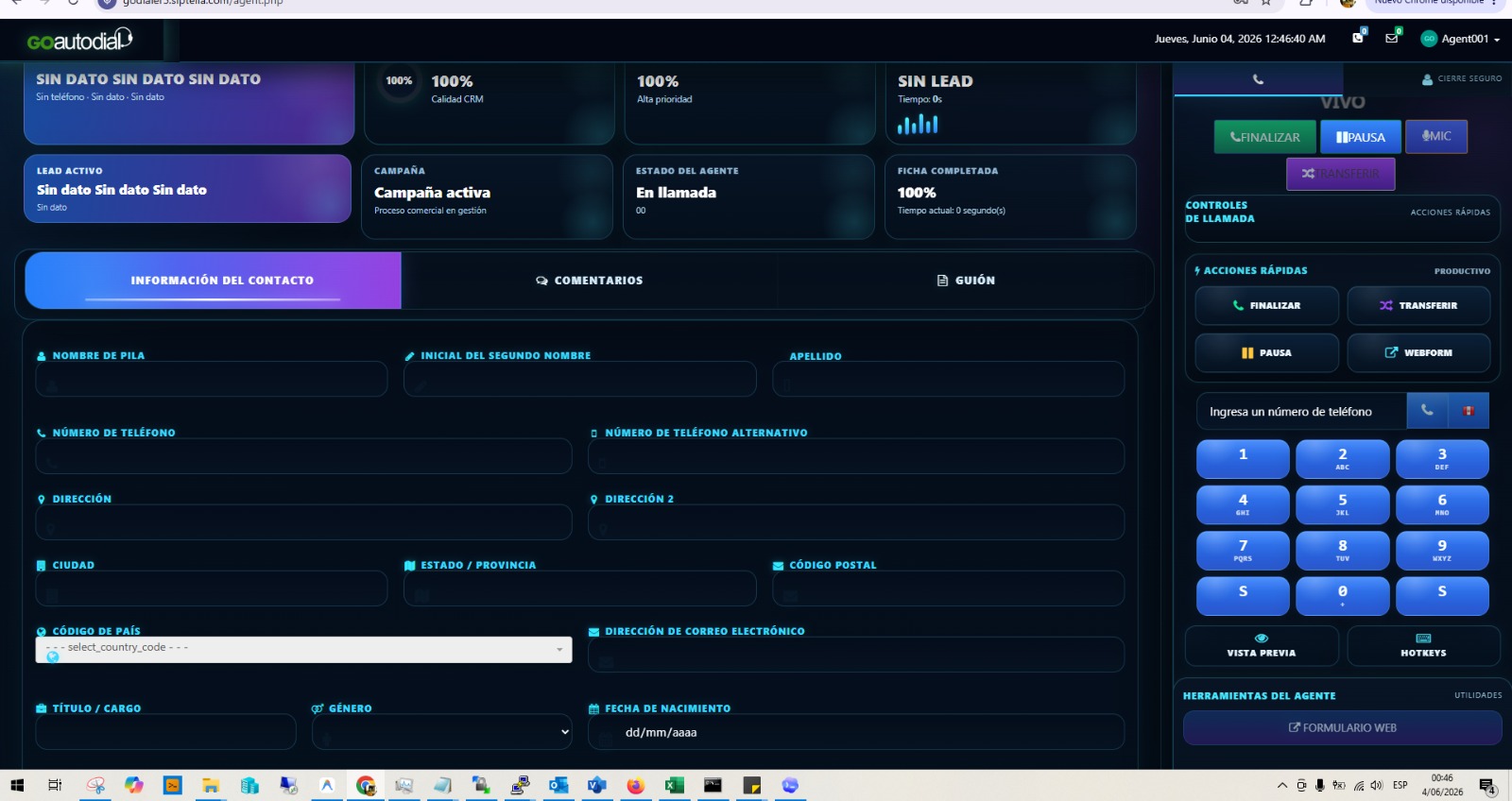Click the Lead Activo card

point(187,189)
